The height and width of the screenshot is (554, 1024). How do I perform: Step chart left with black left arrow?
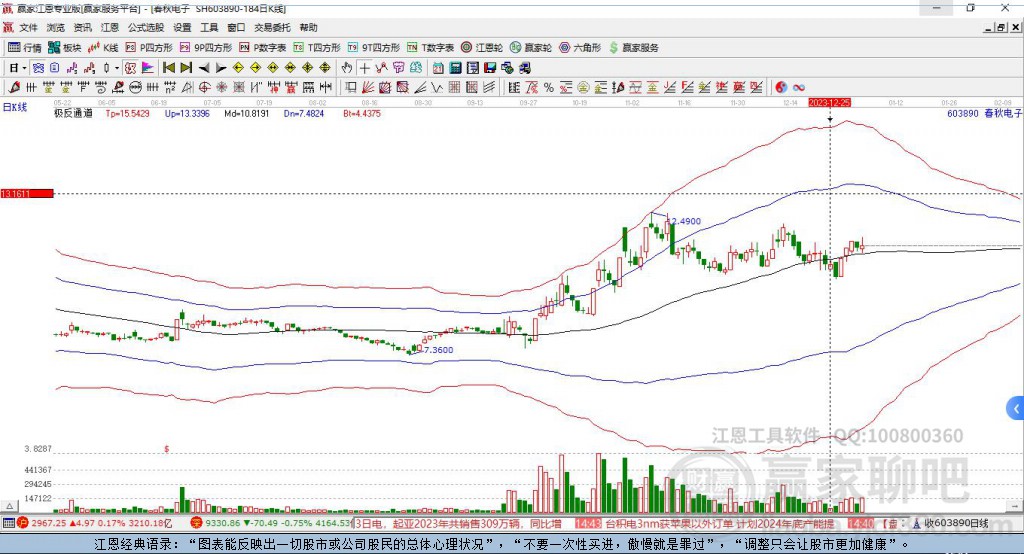tap(204, 68)
